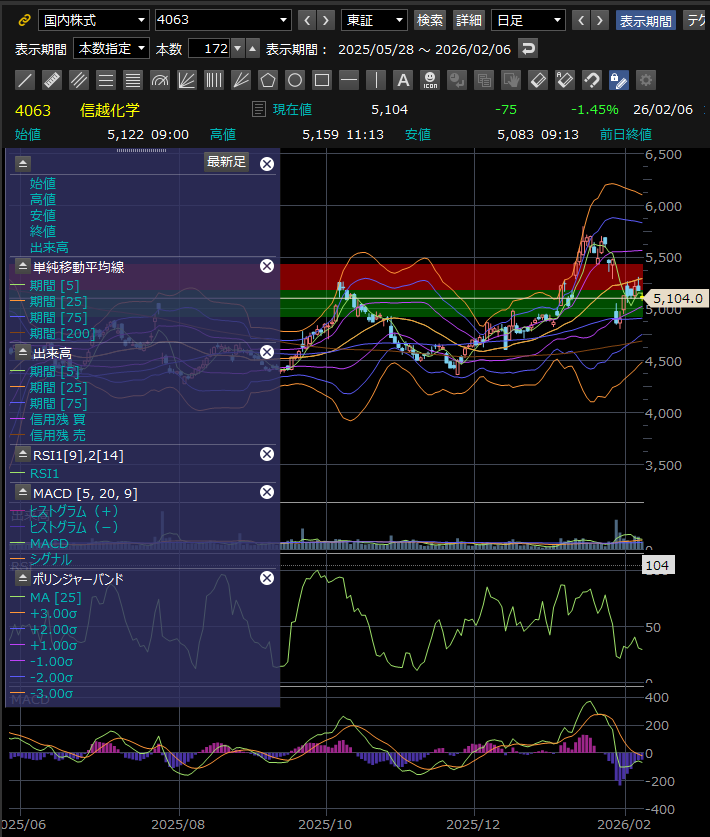Pick the eraser tool in toolbar
710x837 pixels.
pos(538,80)
